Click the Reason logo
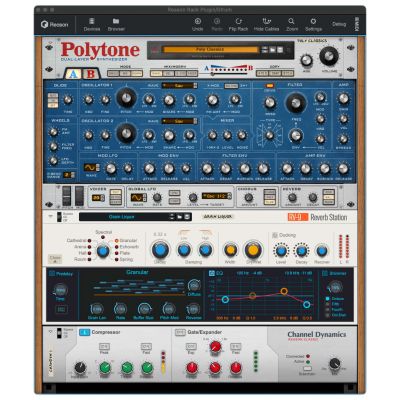400x400 pixels. pos(55,25)
